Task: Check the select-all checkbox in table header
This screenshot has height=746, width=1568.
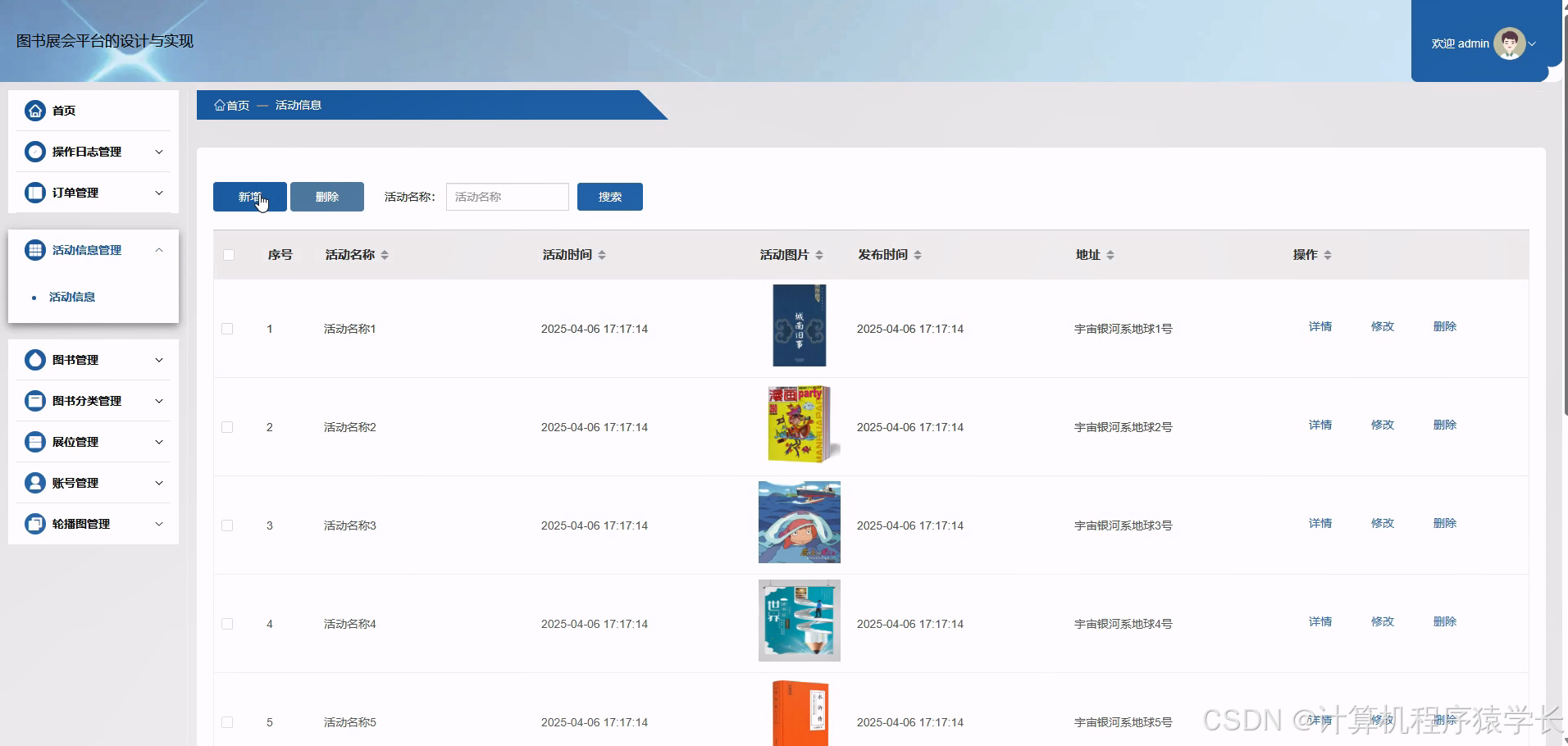Action: point(228,255)
